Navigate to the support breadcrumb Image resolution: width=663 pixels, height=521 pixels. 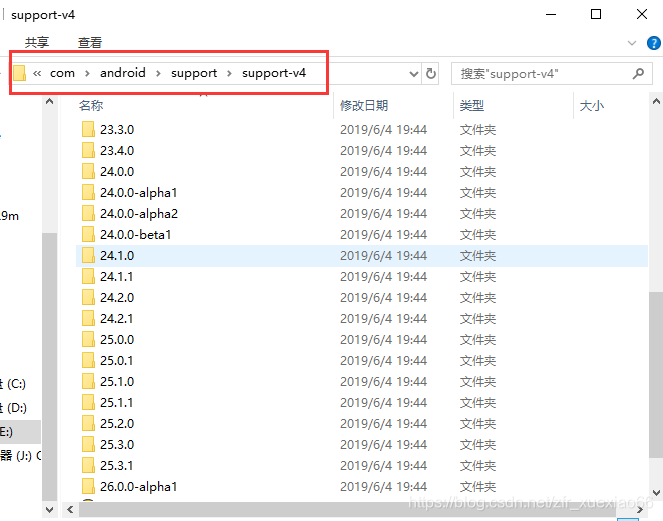194,74
